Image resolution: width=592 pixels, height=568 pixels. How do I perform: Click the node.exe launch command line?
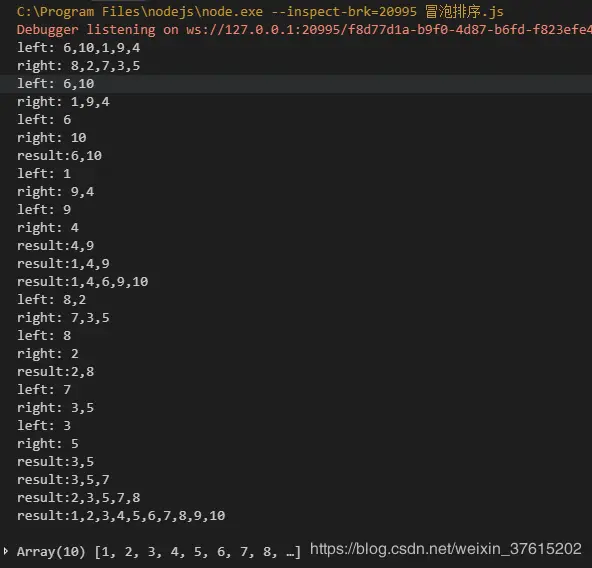(260, 12)
